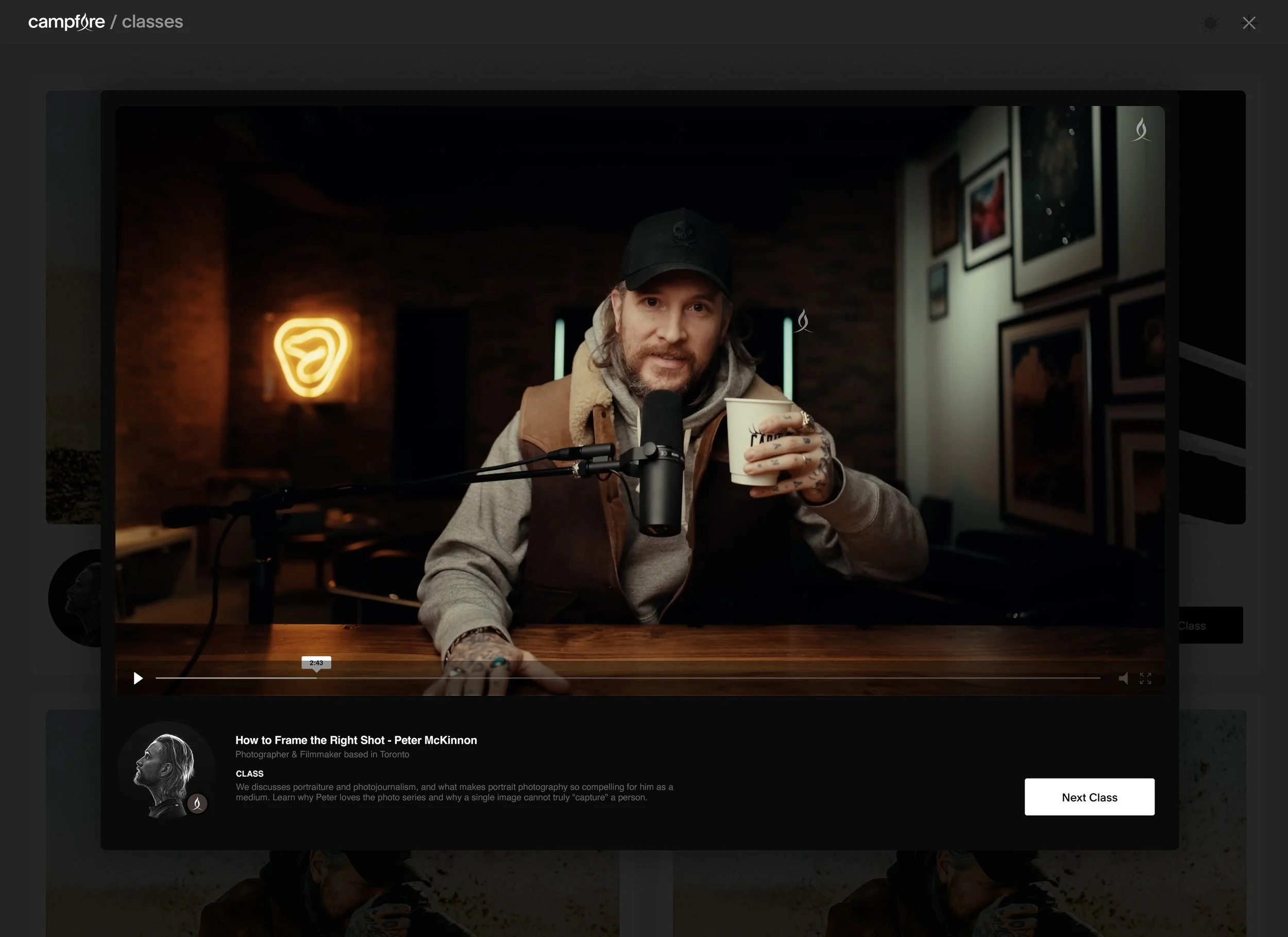Viewport: 1288px width, 937px height.
Task: Click the 2:43 timestamp marker
Action: 316,662
